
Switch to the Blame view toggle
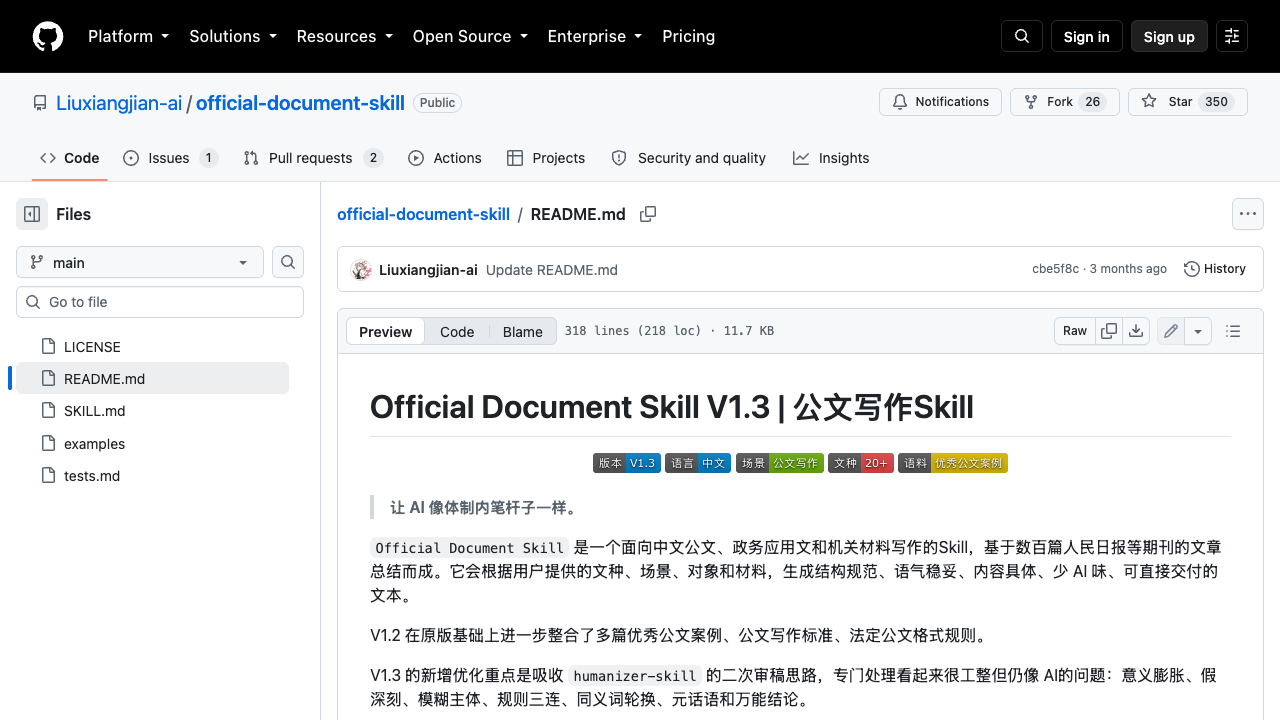(x=522, y=332)
